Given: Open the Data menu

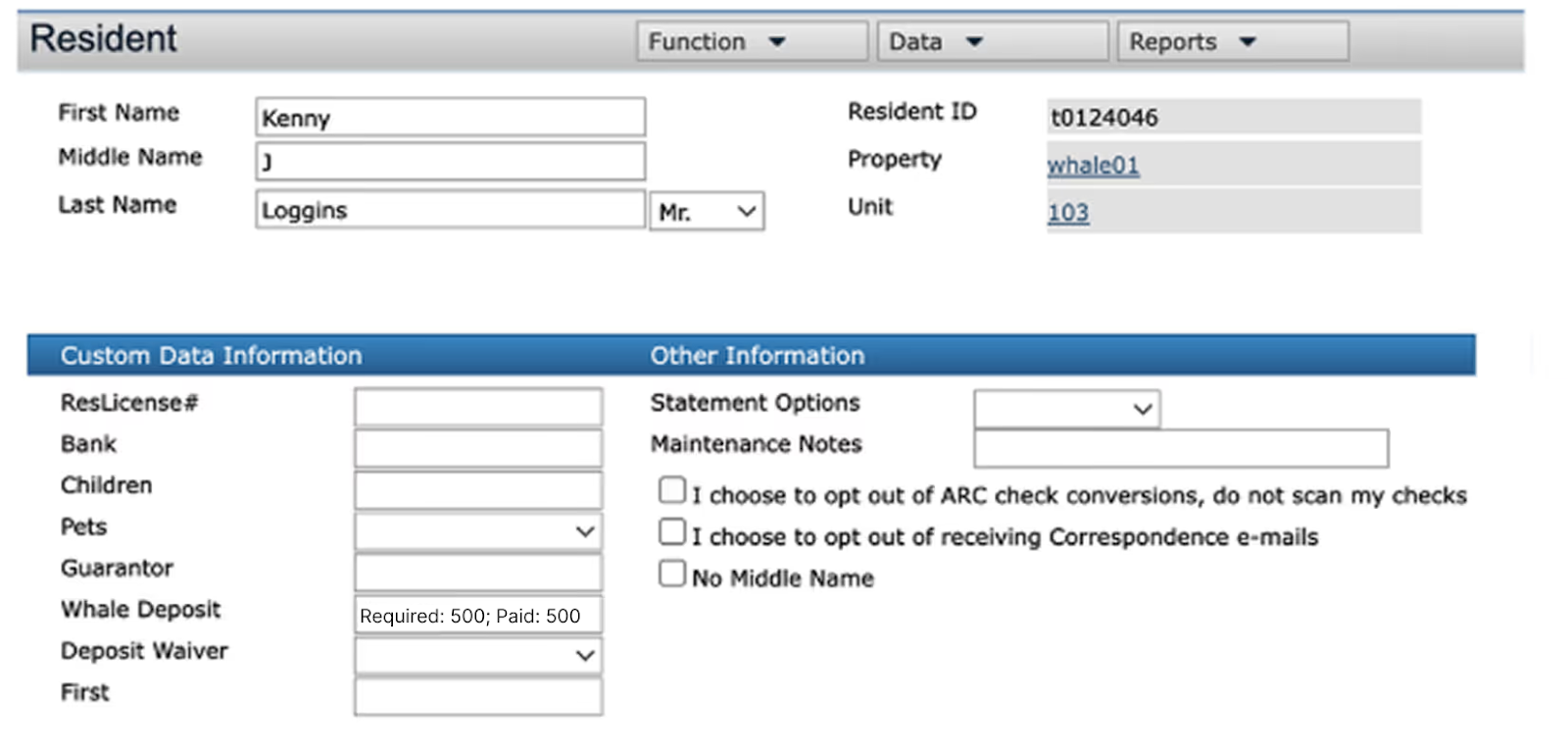Looking at the screenshot, I should [992, 41].
